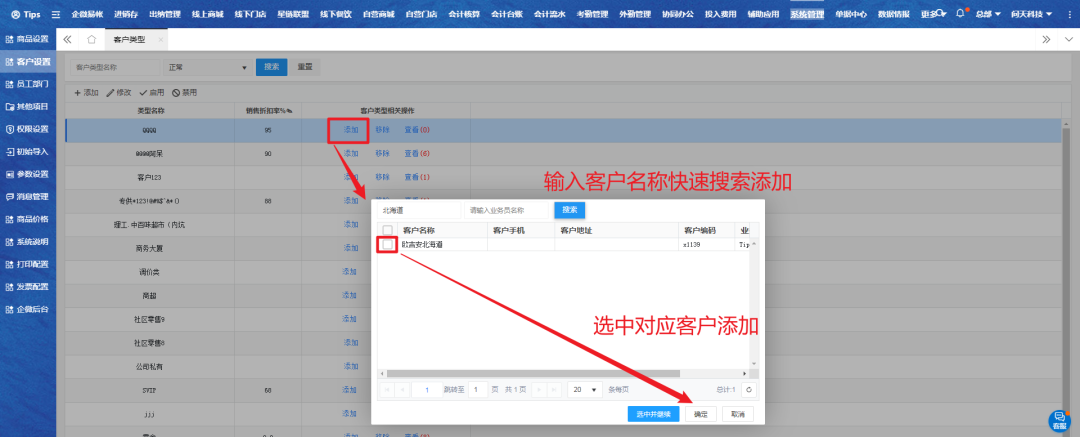Click the 选中并继续 button

[x=654, y=413]
